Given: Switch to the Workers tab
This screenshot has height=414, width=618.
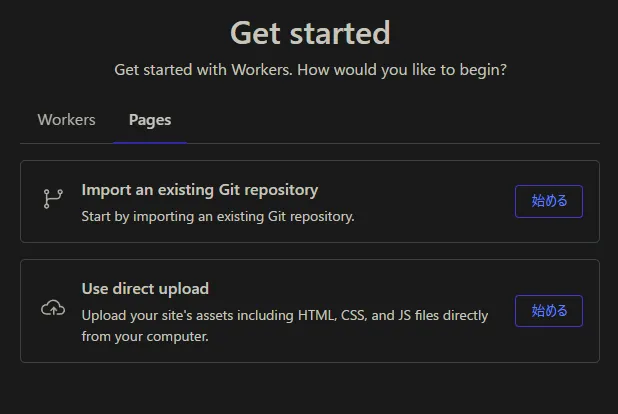Looking at the screenshot, I should 66,120.
